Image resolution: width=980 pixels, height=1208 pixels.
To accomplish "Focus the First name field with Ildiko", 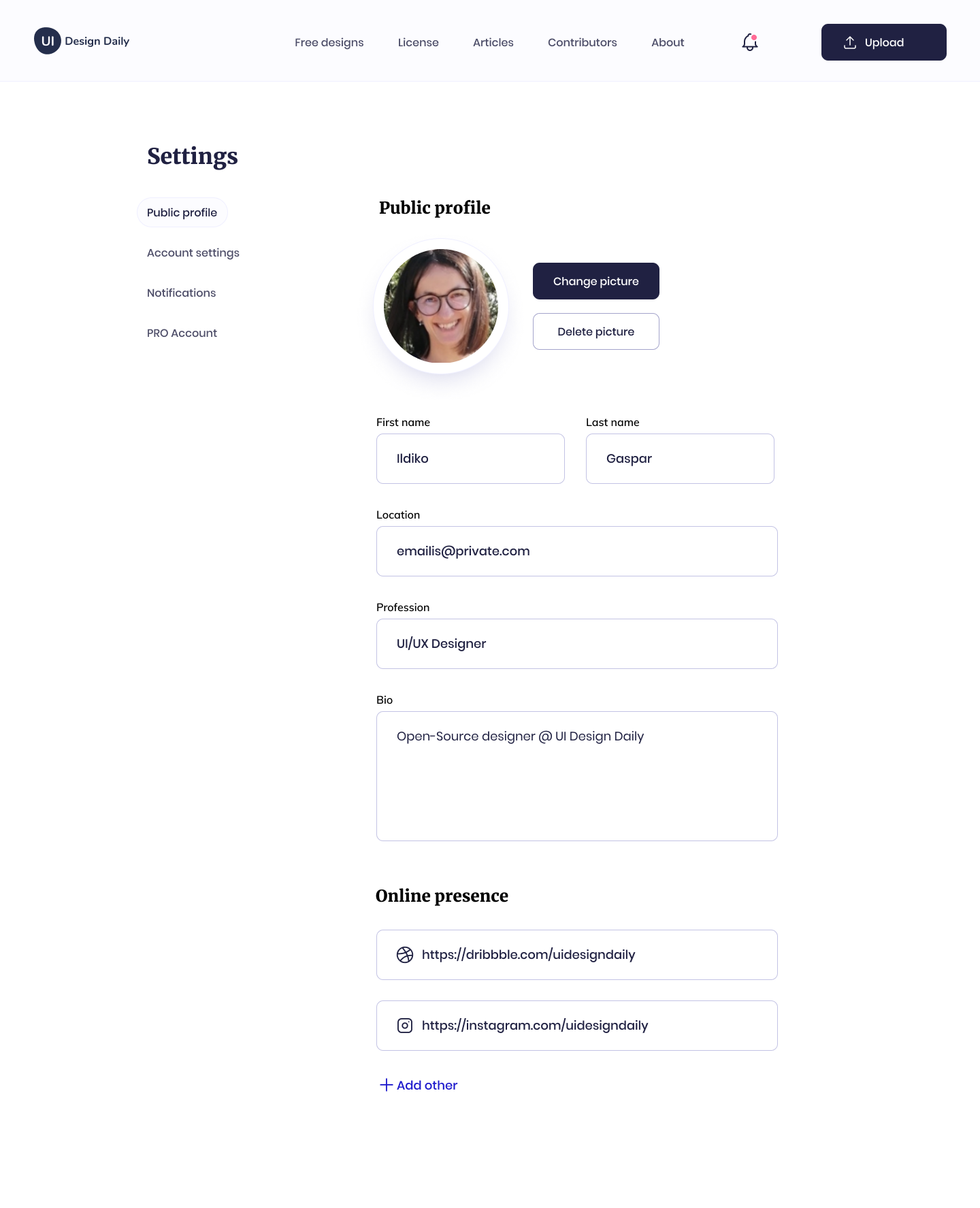I will (x=470, y=459).
